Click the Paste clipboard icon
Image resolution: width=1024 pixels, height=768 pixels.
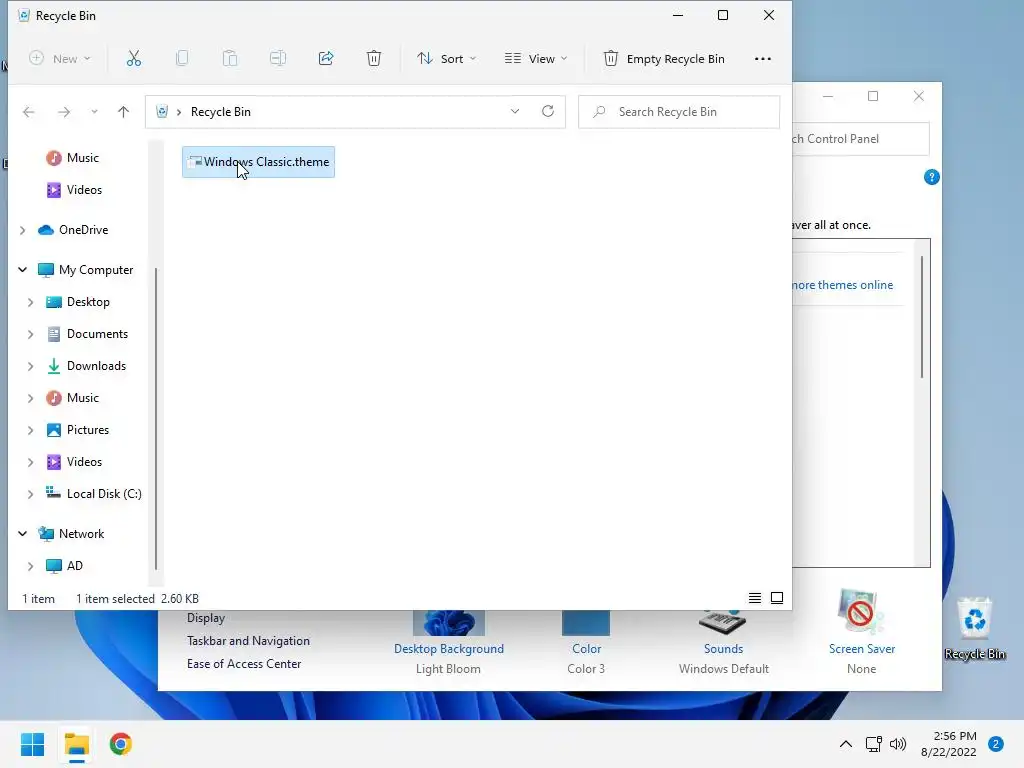(230, 59)
